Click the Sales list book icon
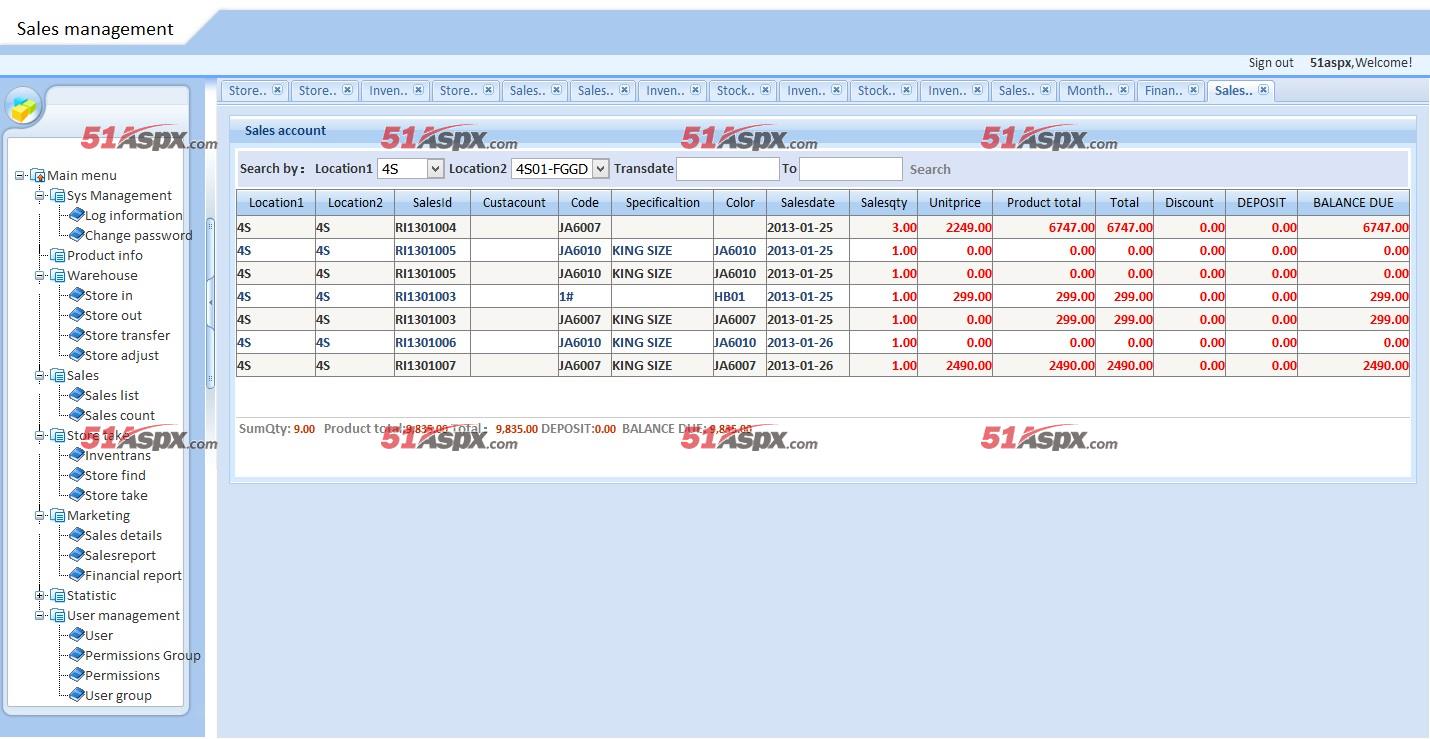 [x=76, y=395]
